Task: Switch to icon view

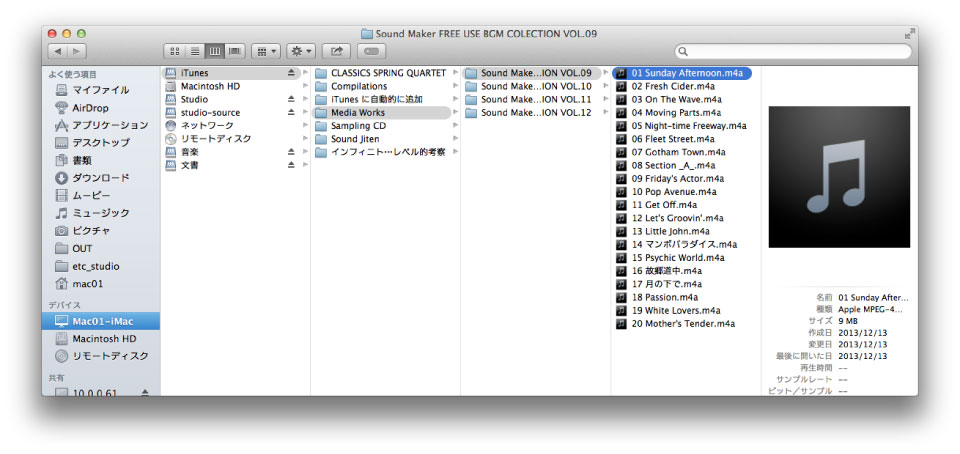Action: tap(174, 51)
